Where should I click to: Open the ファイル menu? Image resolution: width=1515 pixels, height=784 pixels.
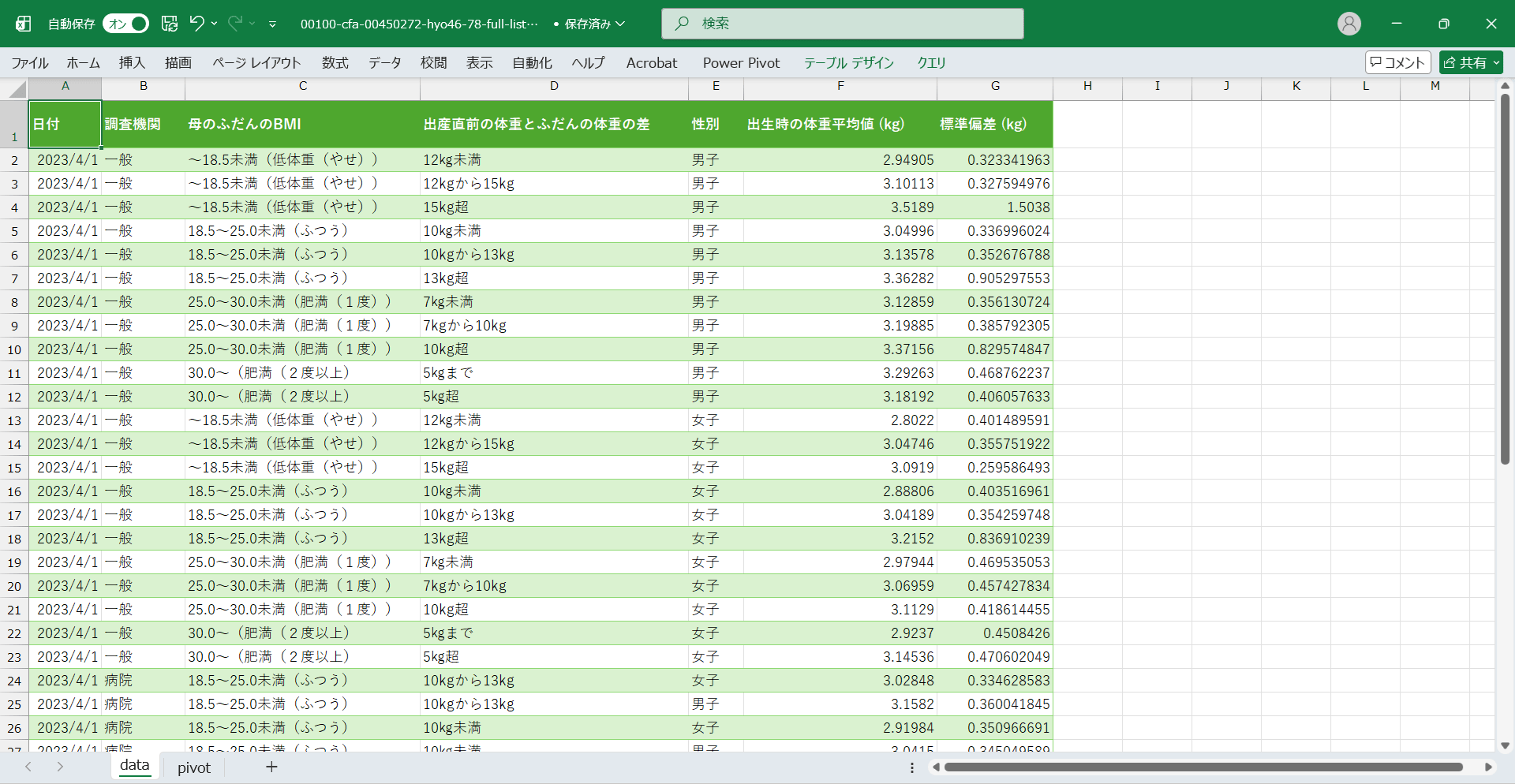tap(30, 63)
